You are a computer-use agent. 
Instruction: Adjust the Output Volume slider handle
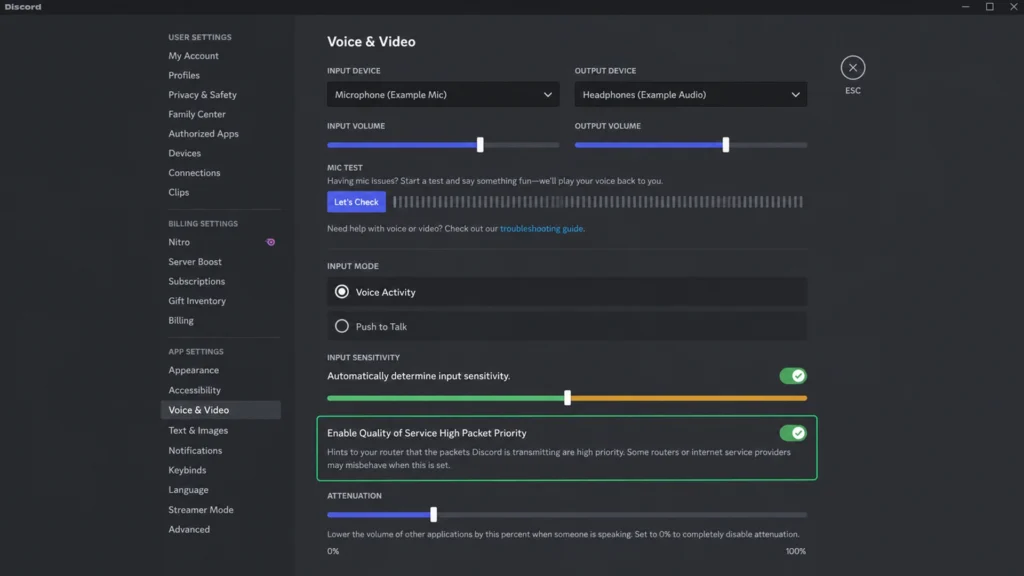tap(726, 144)
